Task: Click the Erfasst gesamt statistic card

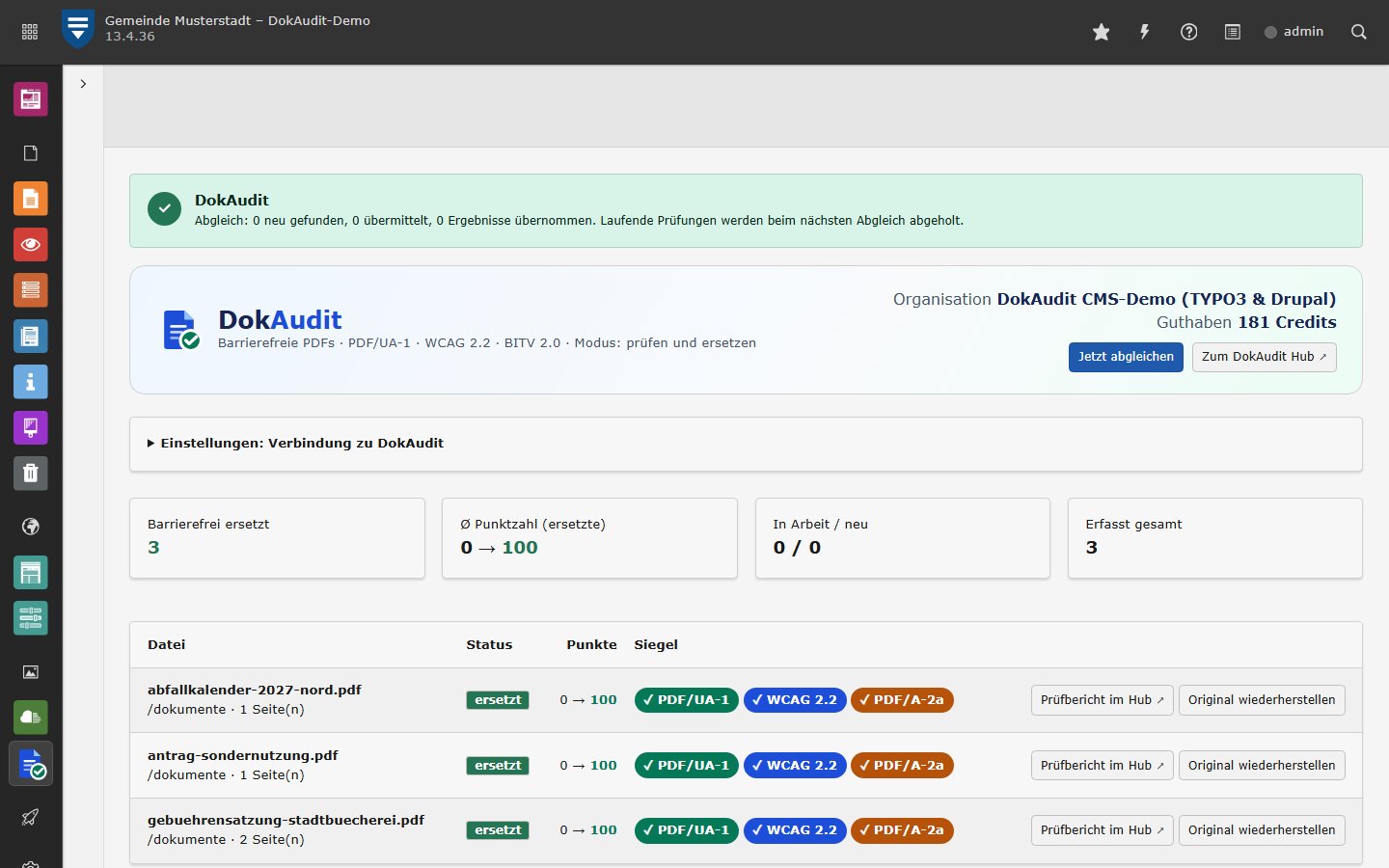Action: (x=1215, y=538)
